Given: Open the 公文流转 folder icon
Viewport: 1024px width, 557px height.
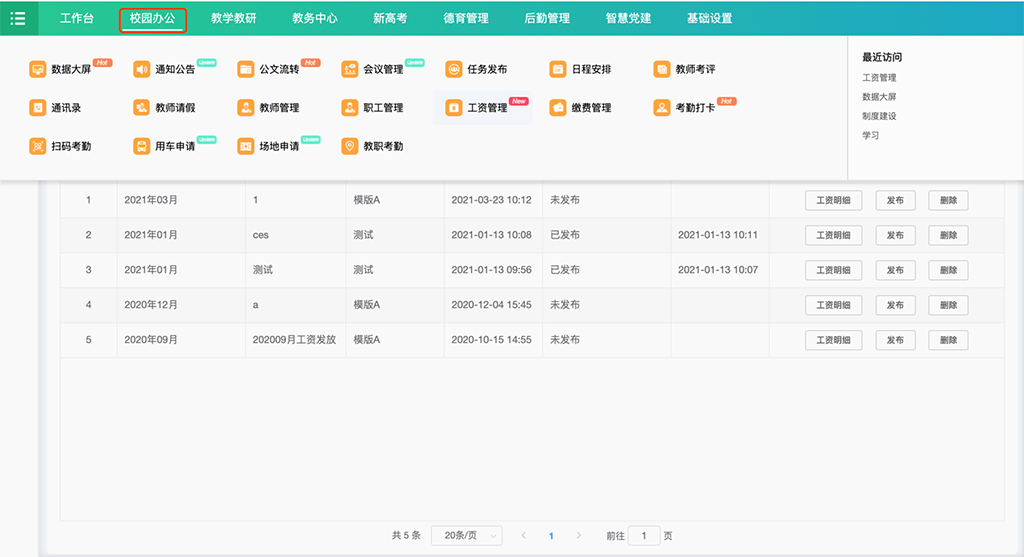Looking at the screenshot, I should [x=246, y=69].
